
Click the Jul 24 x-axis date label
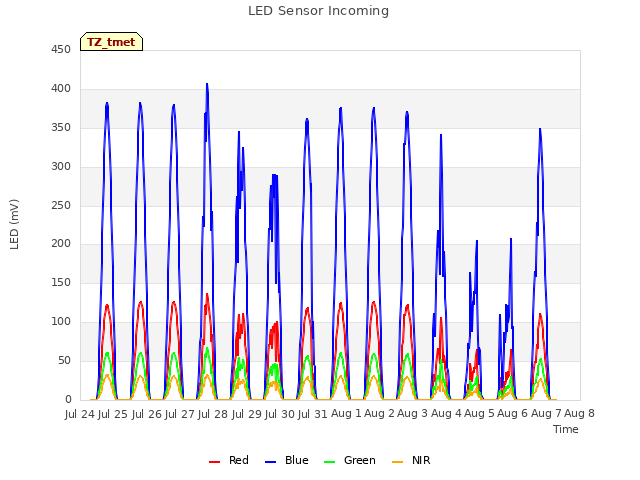tap(80, 414)
